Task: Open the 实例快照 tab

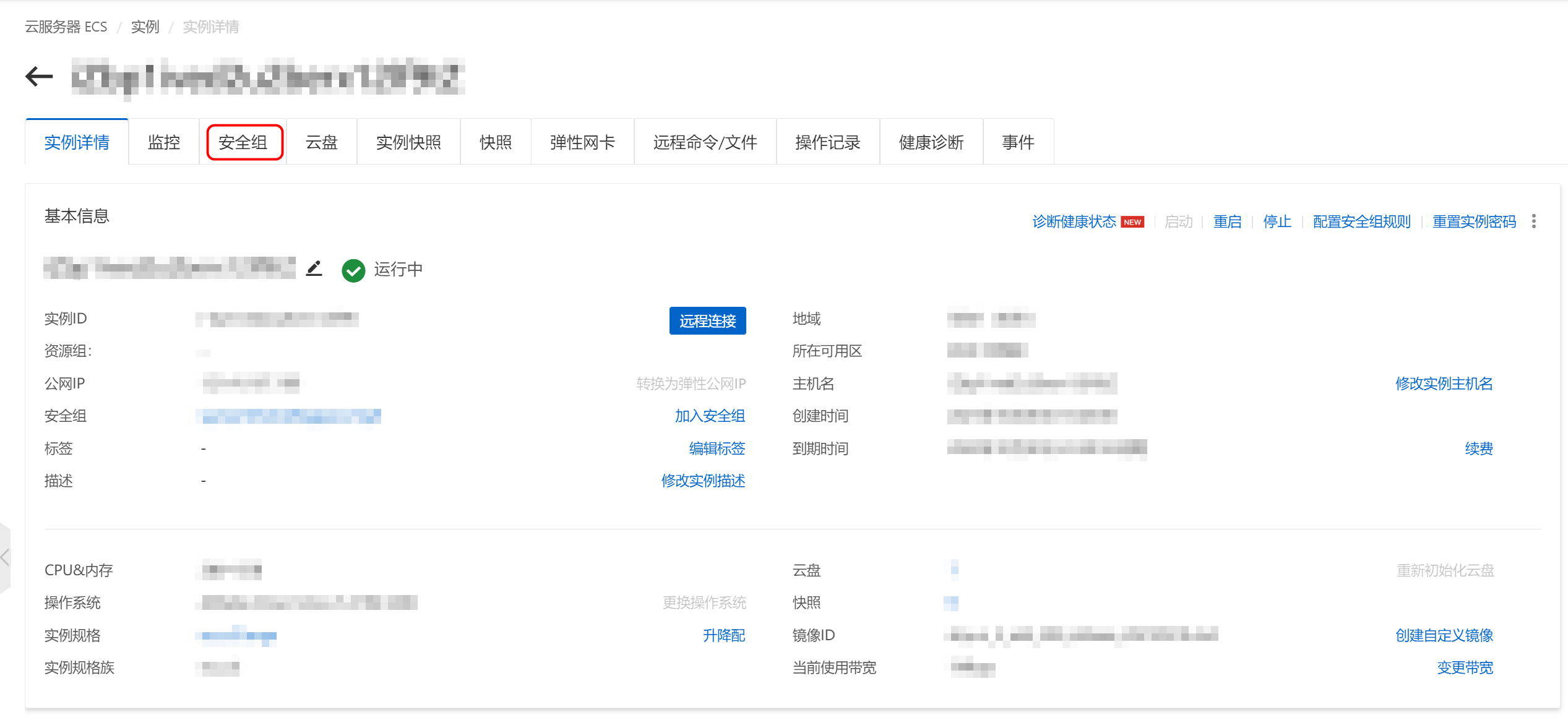Action: coord(408,142)
